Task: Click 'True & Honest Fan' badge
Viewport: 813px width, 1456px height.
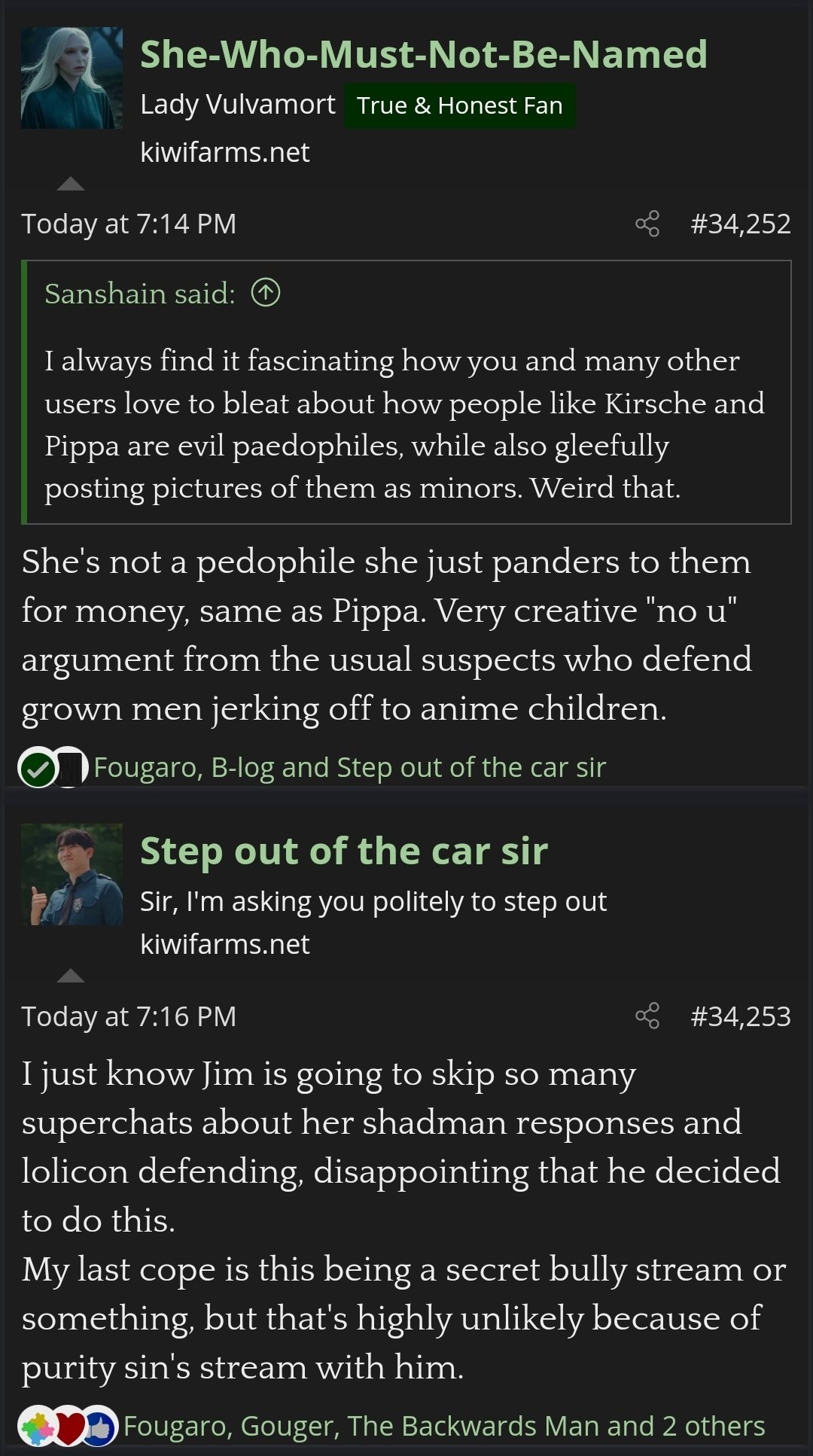Action: point(459,105)
